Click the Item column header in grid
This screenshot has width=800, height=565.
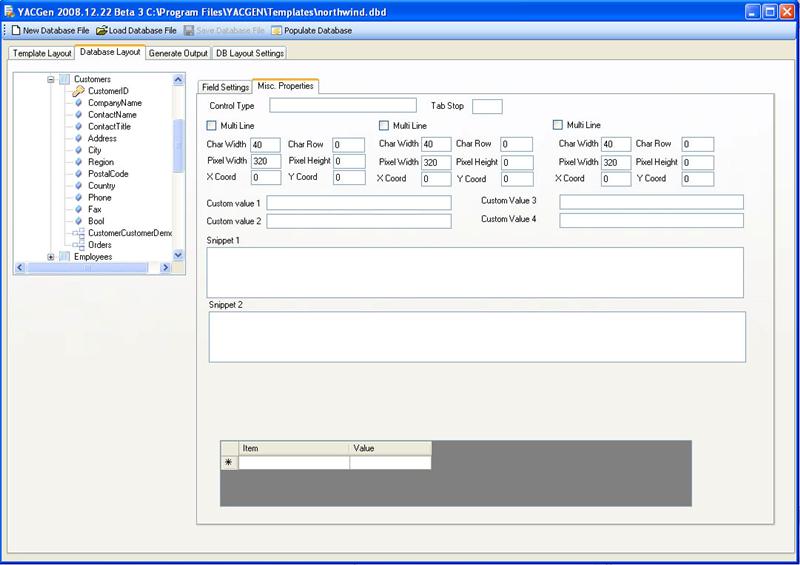pyautogui.click(x=294, y=448)
